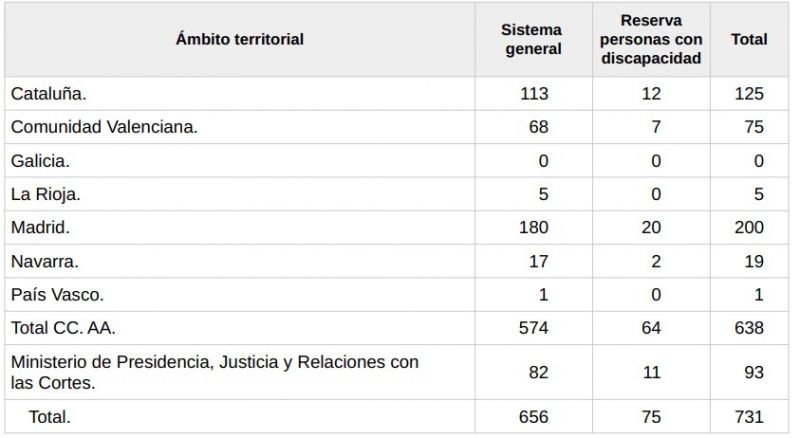Image resolution: width=800 pixels, height=438 pixels.
Task: Select Total CC. AA. value 574
Action: 534,328
